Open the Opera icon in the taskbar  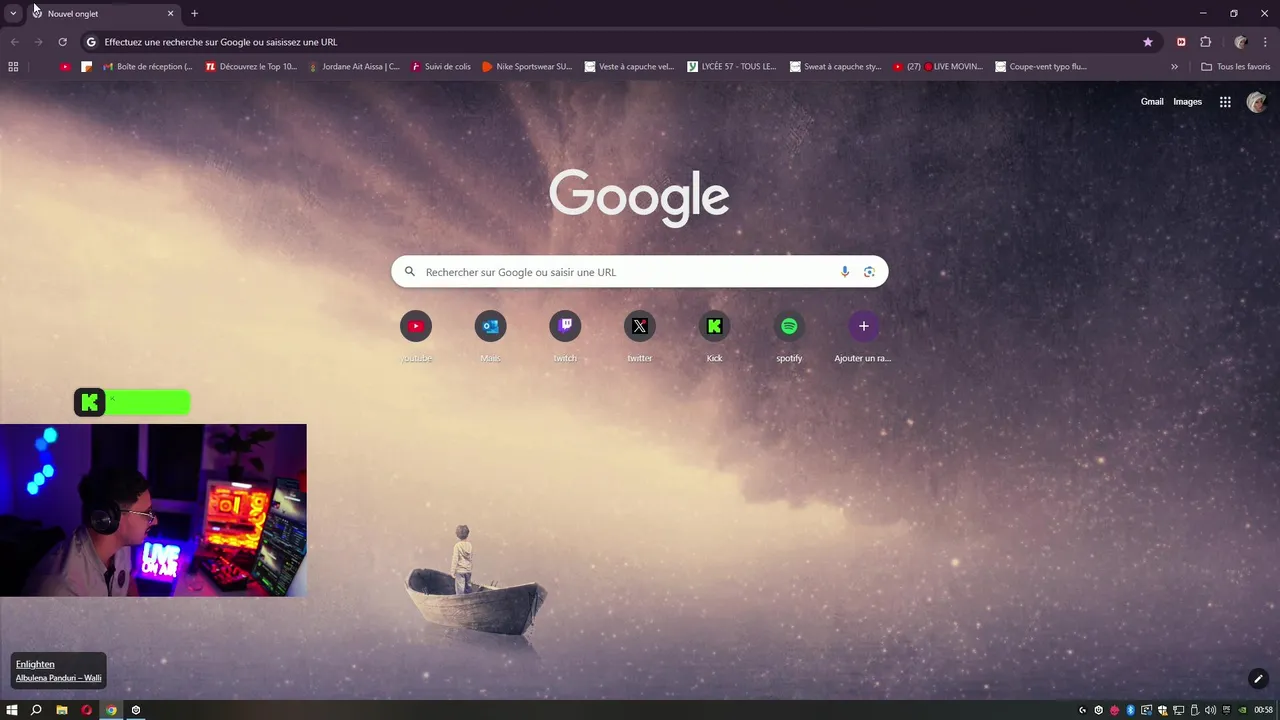click(87, 710)
